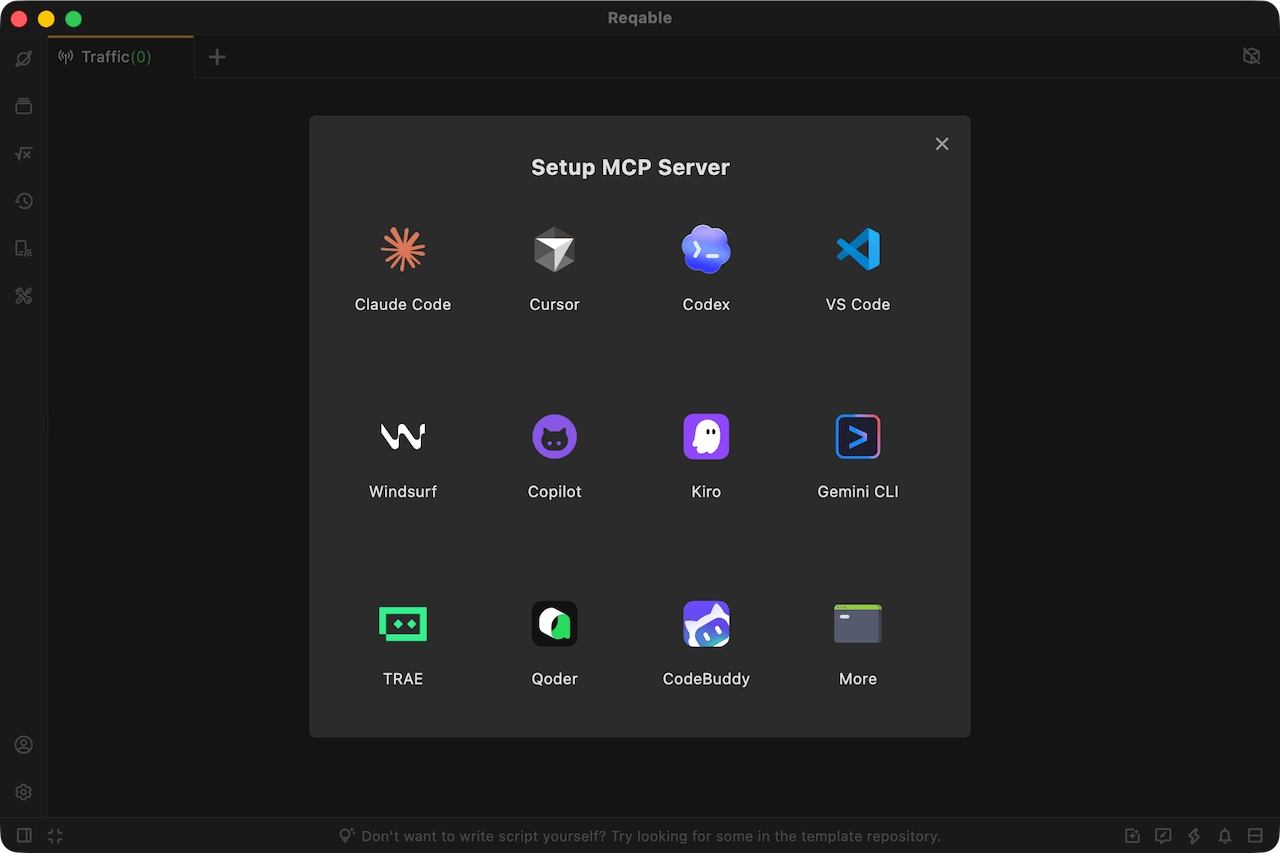
Task: Click the lightning bolt status bar icon
Action: (1194, 836)
